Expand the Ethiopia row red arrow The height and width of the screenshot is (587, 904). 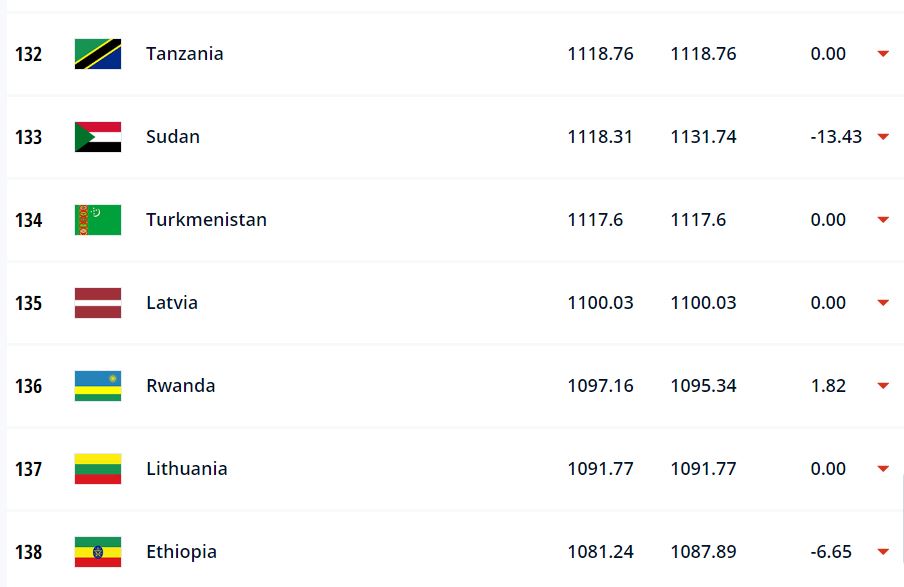[883, 552]
